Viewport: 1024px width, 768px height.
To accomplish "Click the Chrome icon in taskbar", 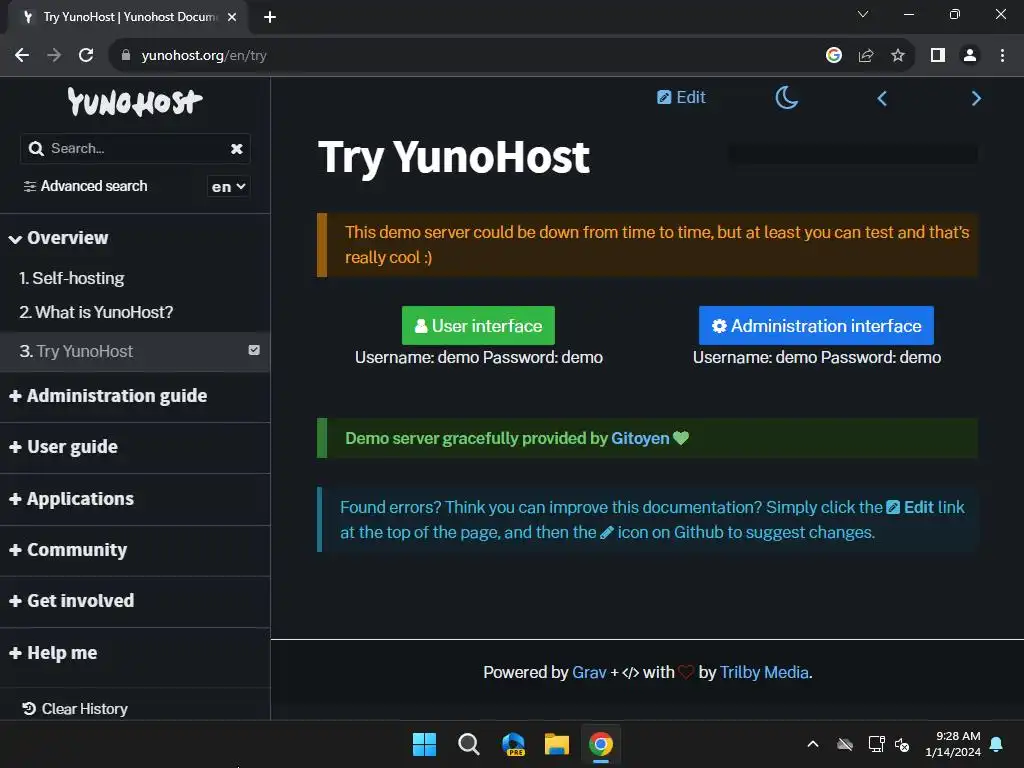I will (x=601, y=744).
